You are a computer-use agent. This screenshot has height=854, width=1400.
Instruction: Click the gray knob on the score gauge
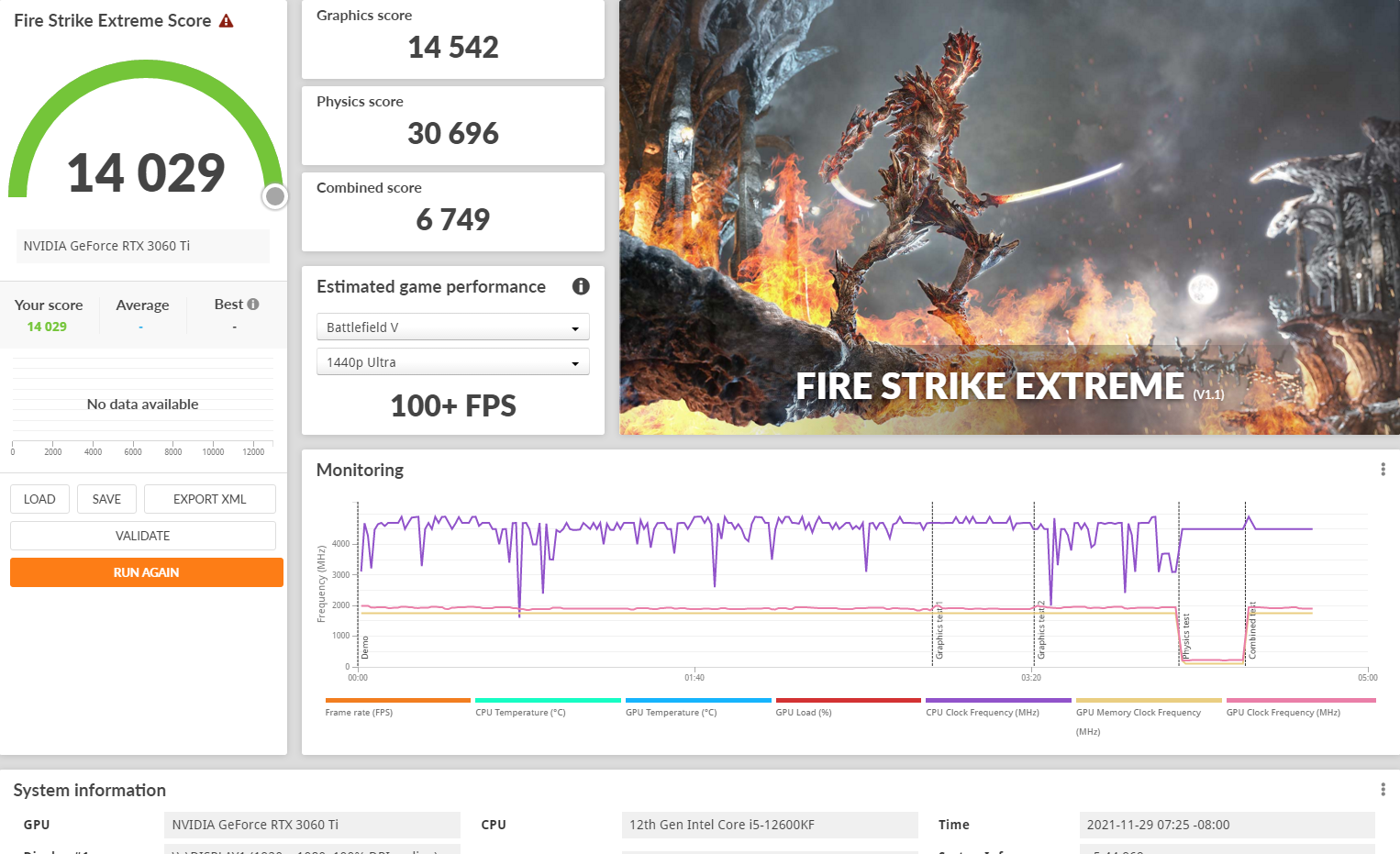point(274,196)
